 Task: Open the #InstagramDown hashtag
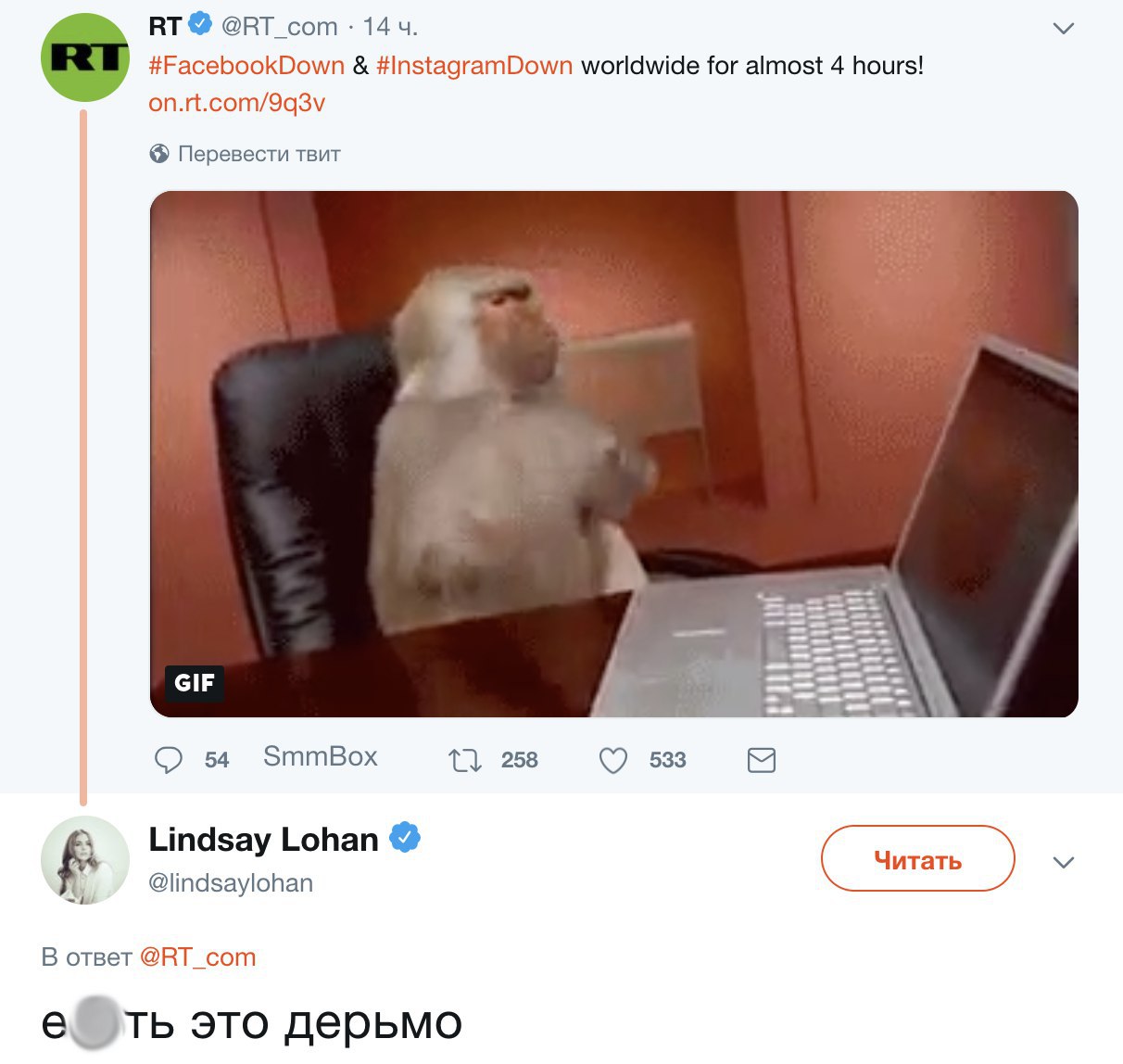[x=474, y=66]
